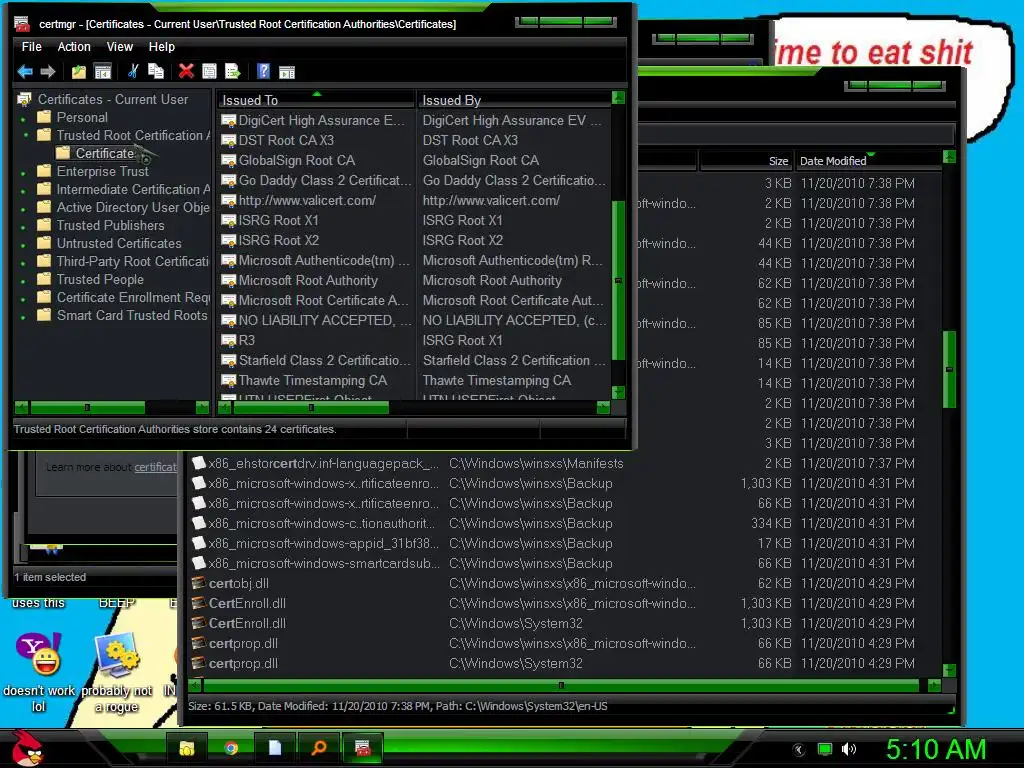Go up one level with folder icon

coord(79,71)
